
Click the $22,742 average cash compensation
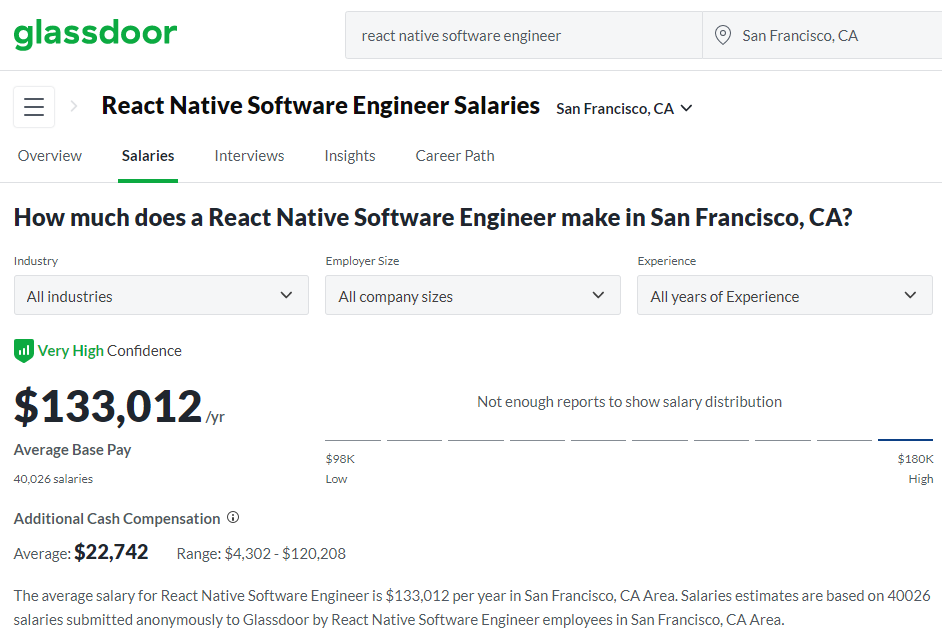111,552
